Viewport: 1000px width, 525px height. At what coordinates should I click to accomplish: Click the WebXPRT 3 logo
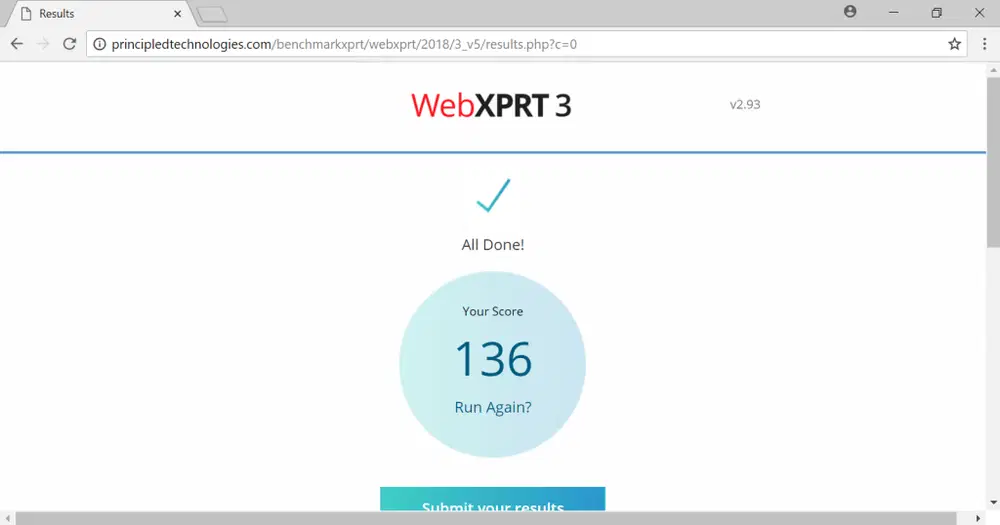click(491, 105)
